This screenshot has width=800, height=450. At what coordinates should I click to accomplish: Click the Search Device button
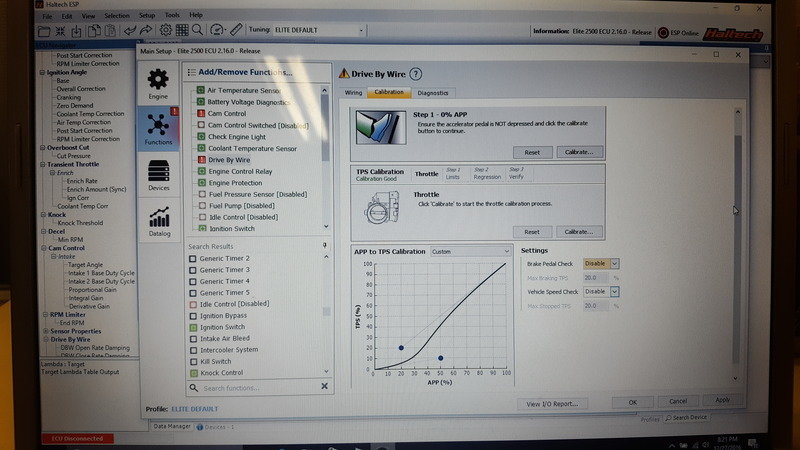click(x=686, y=418)
